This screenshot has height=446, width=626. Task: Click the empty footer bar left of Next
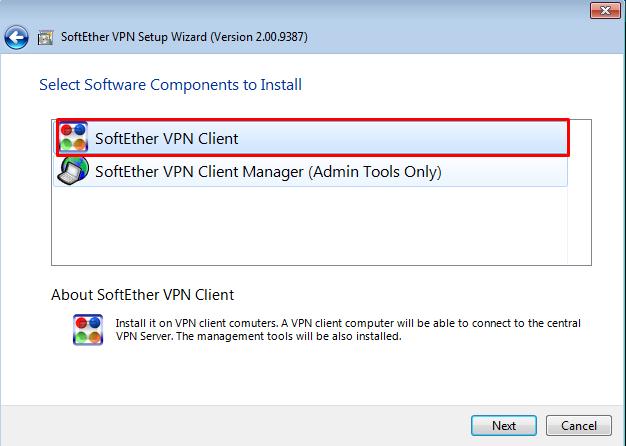[x=236, y=426]
